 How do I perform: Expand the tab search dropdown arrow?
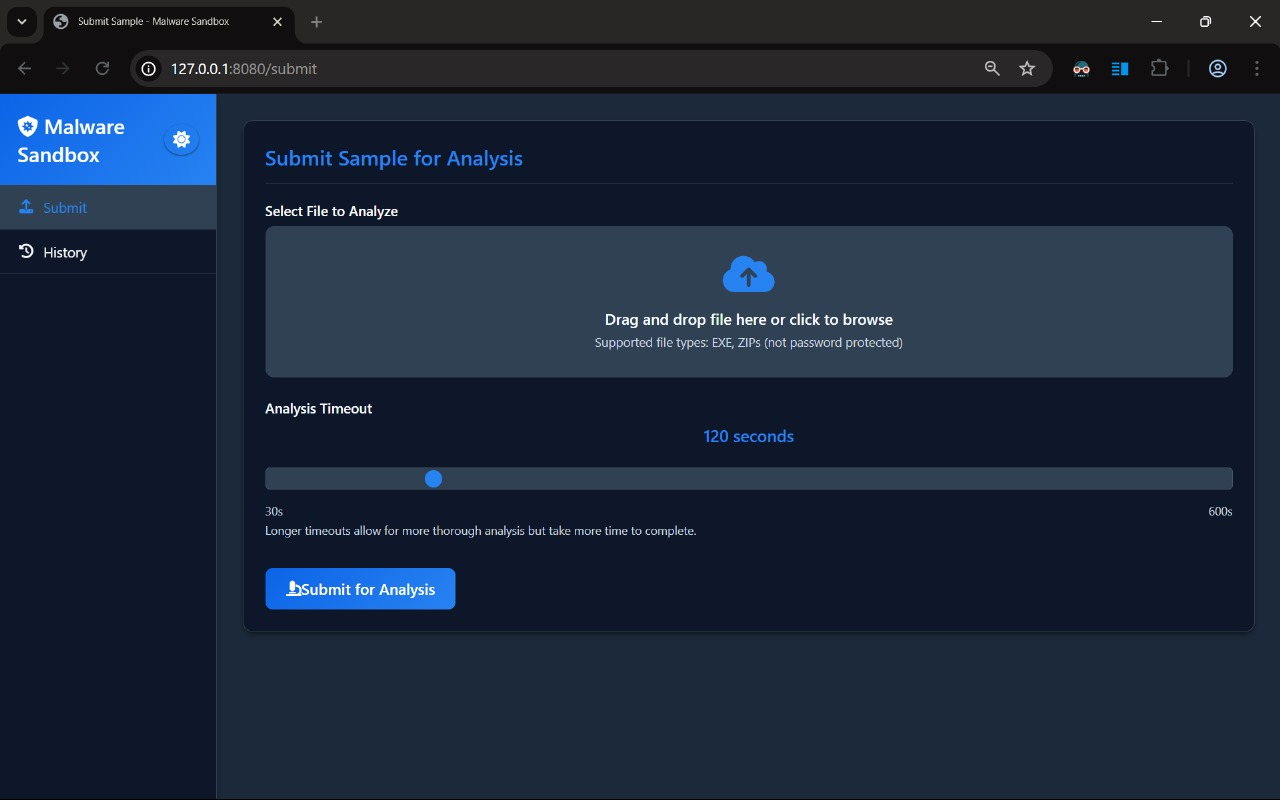pos(21,22)
